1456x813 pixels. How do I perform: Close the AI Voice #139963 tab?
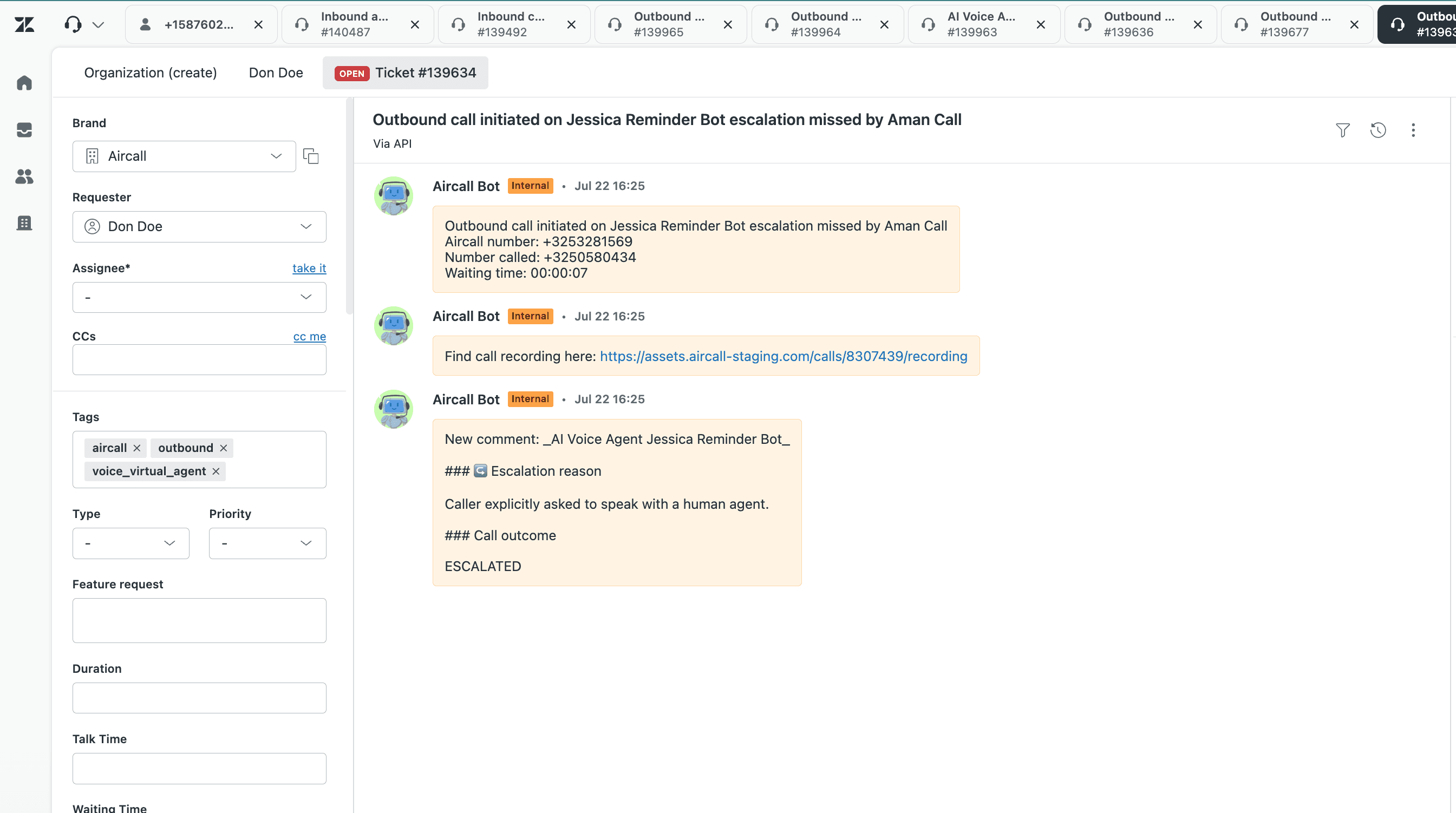tap(1041, 24)
